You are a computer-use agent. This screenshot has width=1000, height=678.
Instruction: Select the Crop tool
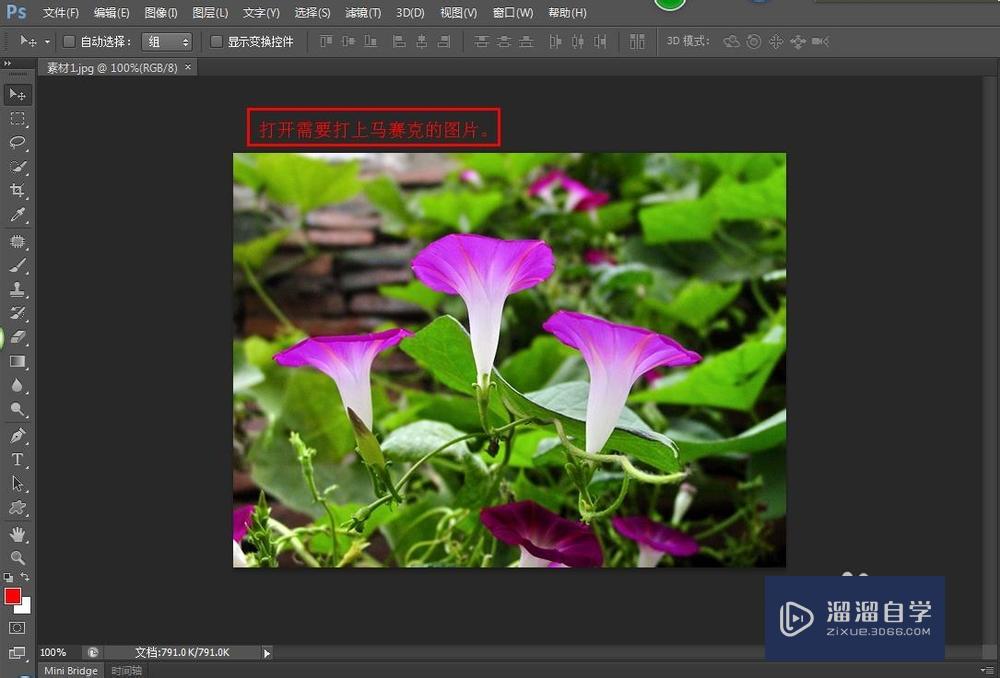tap(18, 190)
